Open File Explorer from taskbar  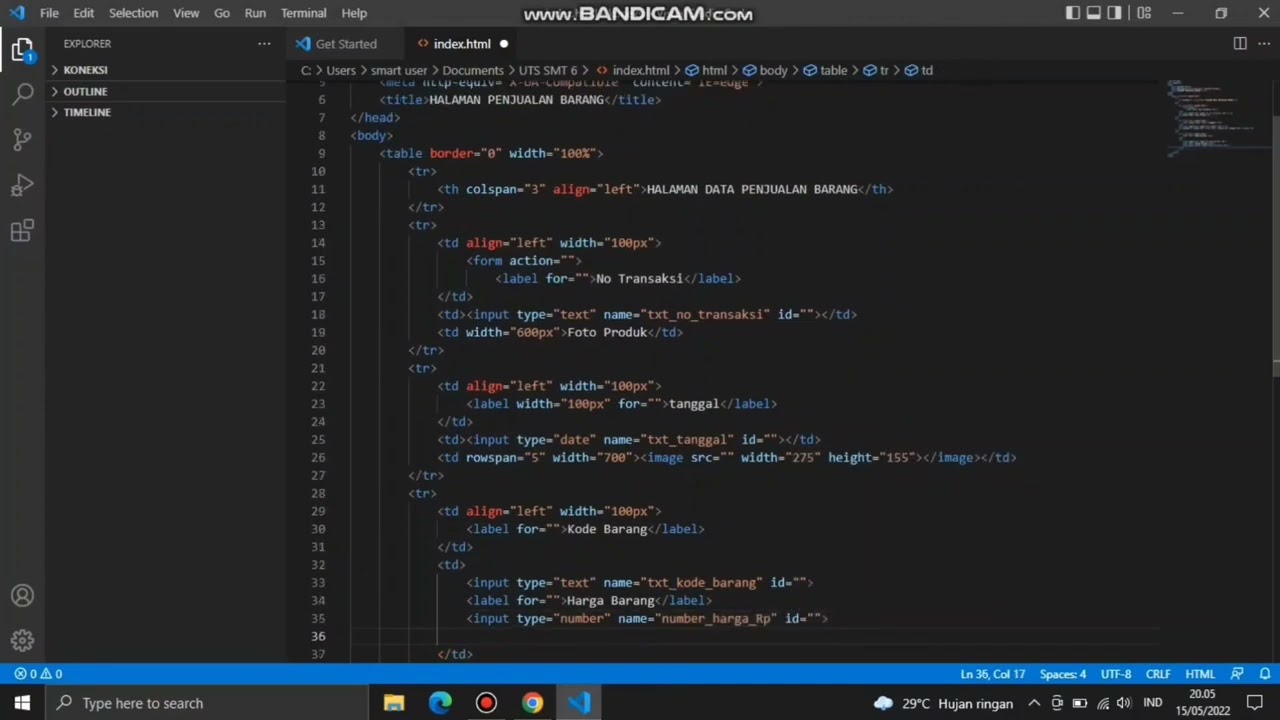(394, 703)
